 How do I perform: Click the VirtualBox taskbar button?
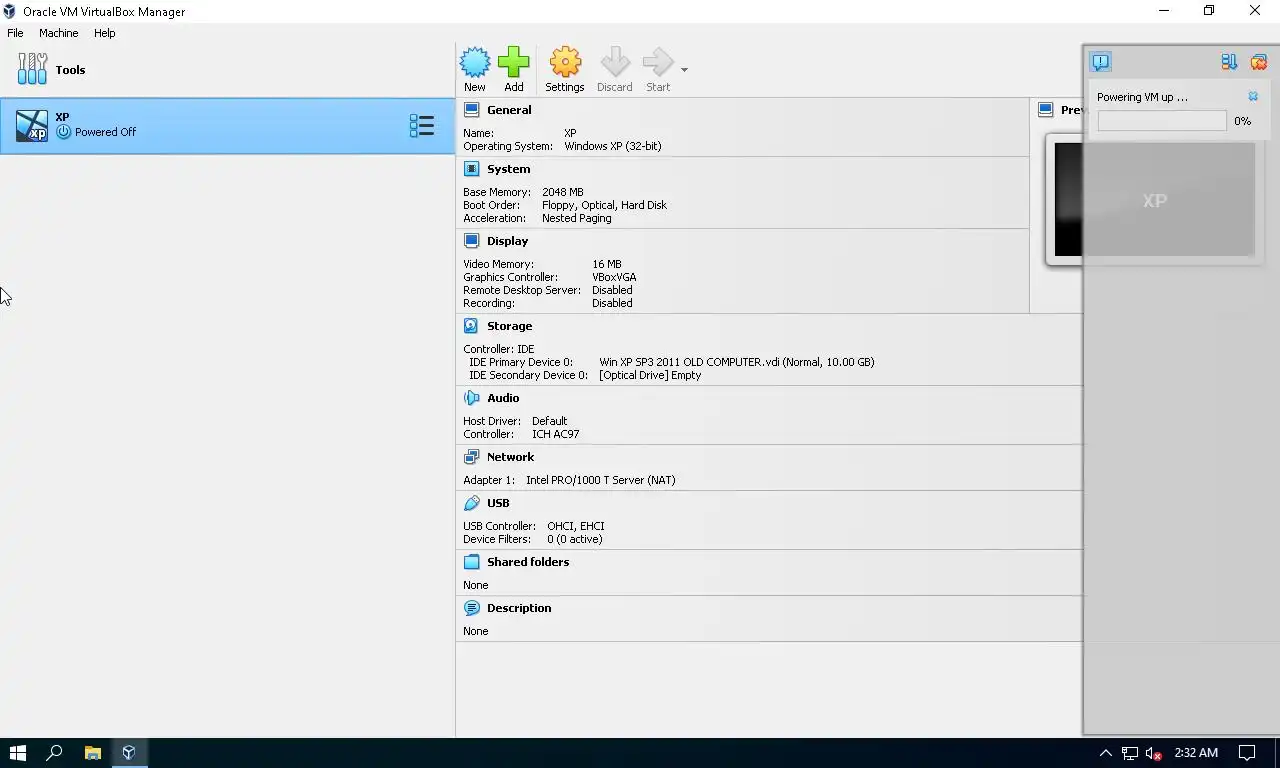pyautogui.click(x=129, y=753)
